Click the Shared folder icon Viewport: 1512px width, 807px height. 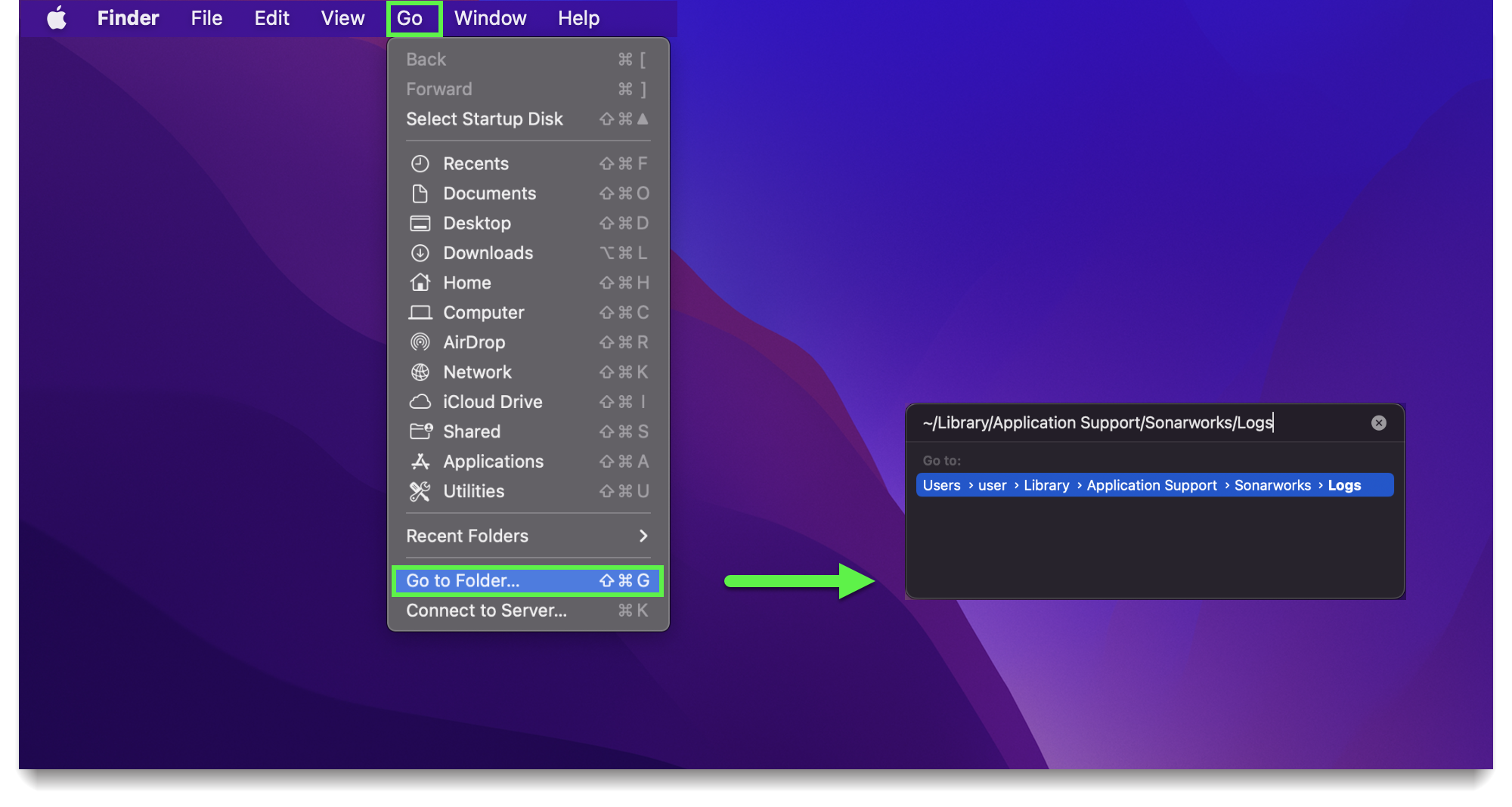point(421,431)
